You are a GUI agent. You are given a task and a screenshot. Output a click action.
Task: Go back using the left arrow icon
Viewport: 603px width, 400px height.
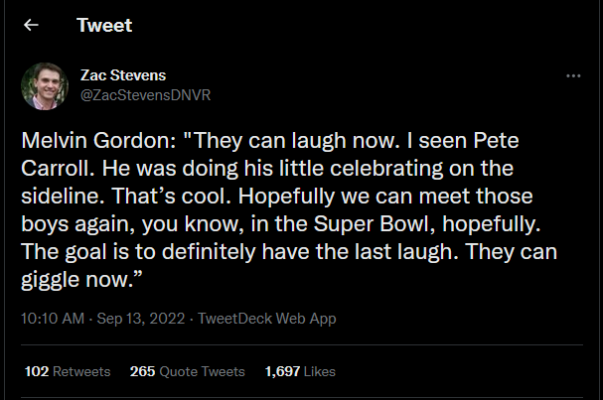click(31, 25)
